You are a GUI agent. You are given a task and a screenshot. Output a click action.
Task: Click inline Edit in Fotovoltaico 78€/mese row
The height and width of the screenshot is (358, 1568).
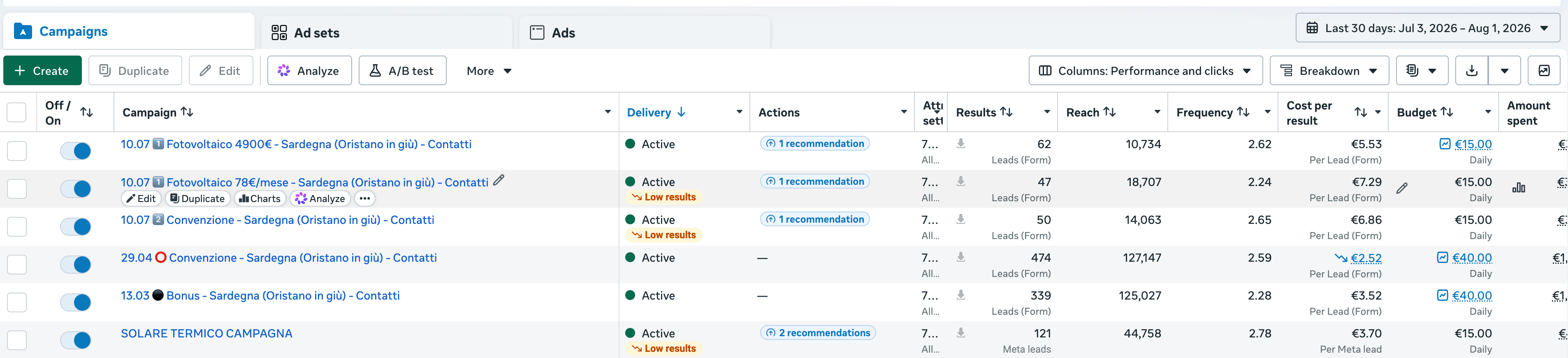[x=141, y=198]
